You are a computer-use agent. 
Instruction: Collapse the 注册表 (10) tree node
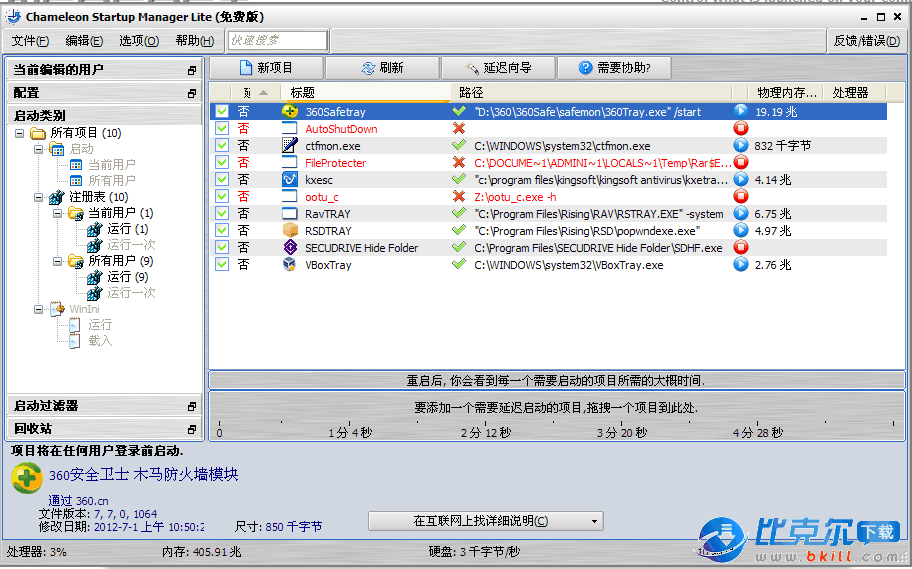pyautogui.click(x=38, y=197)
